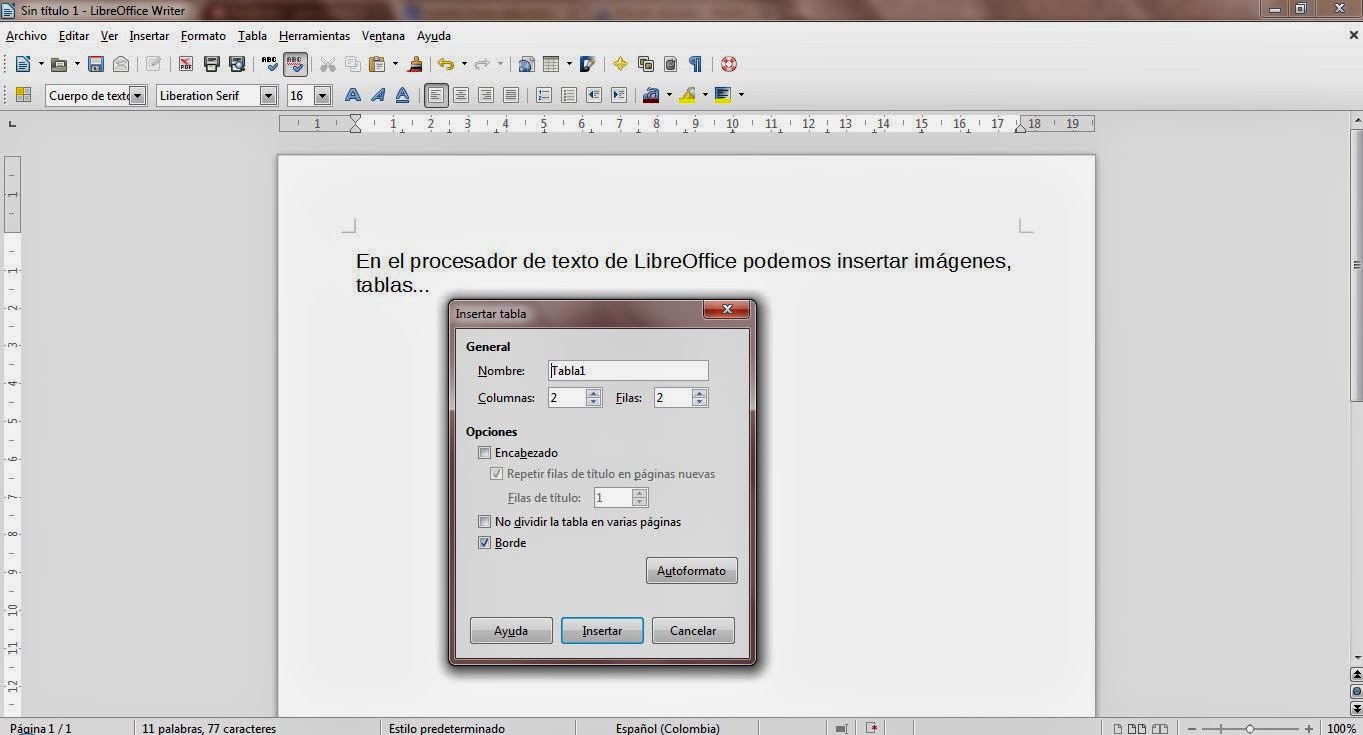Open the Liberation Serif font name dropdown

click(x=268, y=96)
